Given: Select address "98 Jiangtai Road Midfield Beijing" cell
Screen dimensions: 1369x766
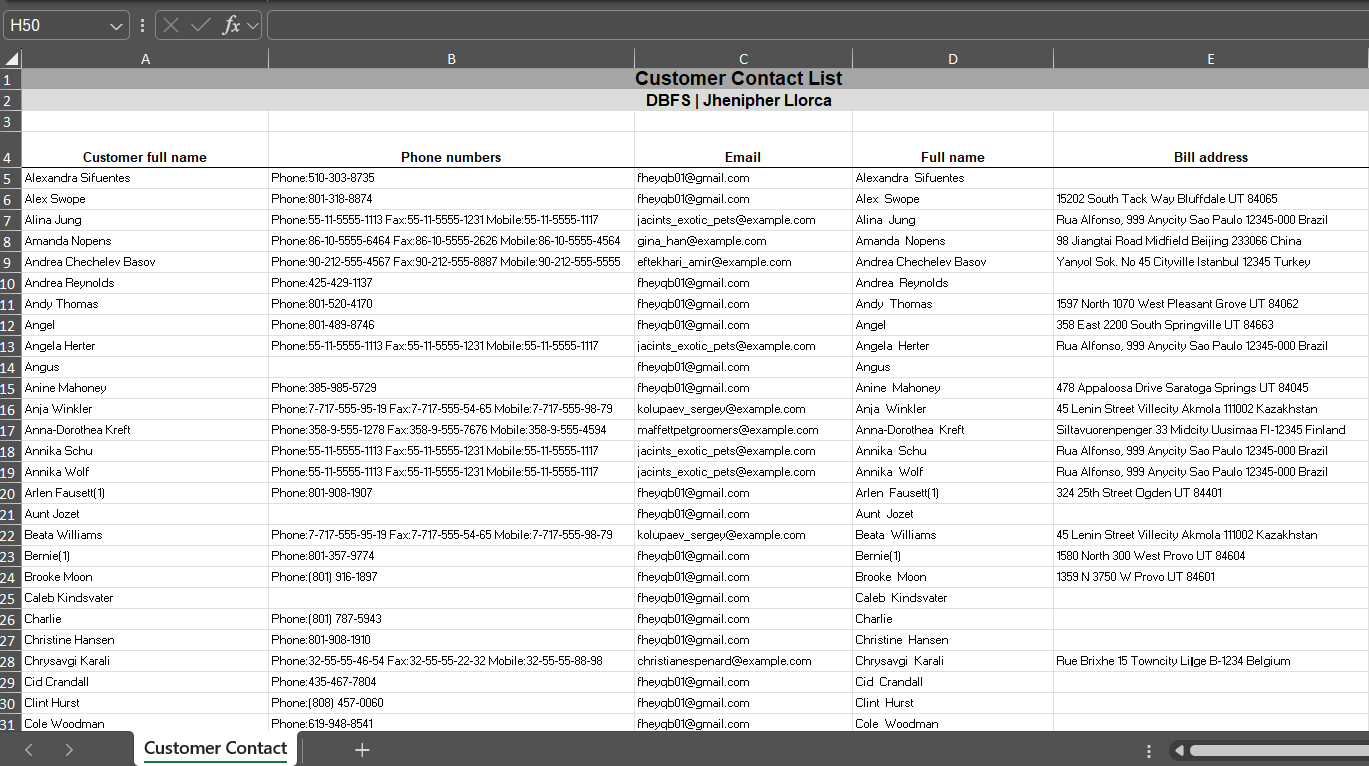Looking at the screenshot, I should tap(1211, 241).
